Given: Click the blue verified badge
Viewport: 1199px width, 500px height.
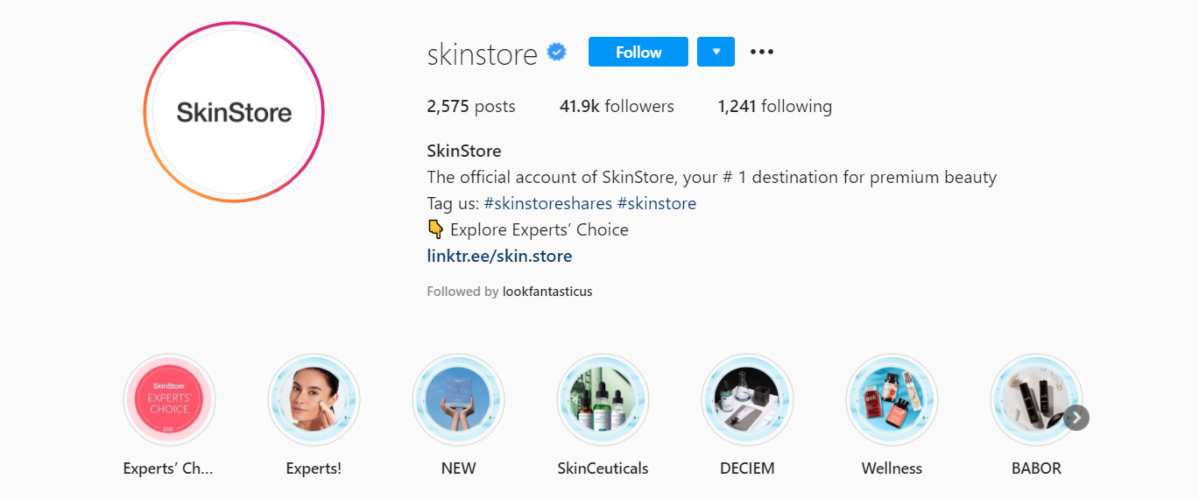Looking at the screenshot, I should tap(557, 52).
